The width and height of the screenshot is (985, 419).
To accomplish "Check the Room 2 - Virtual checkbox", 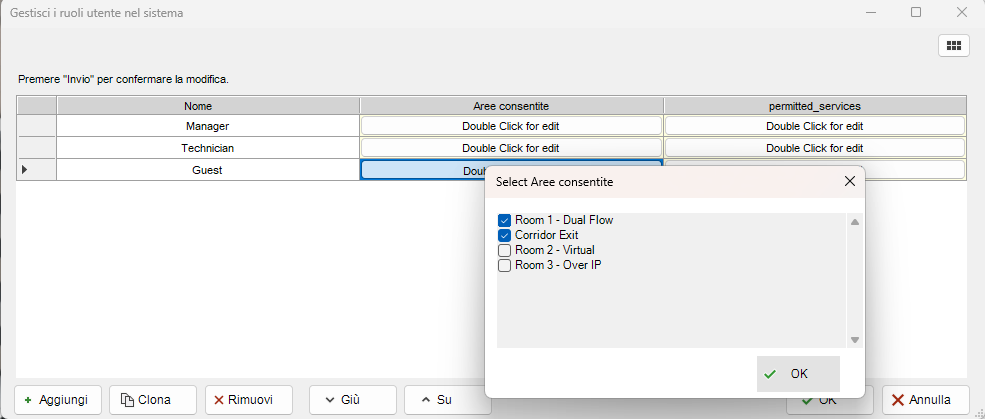I will [505, 250].
